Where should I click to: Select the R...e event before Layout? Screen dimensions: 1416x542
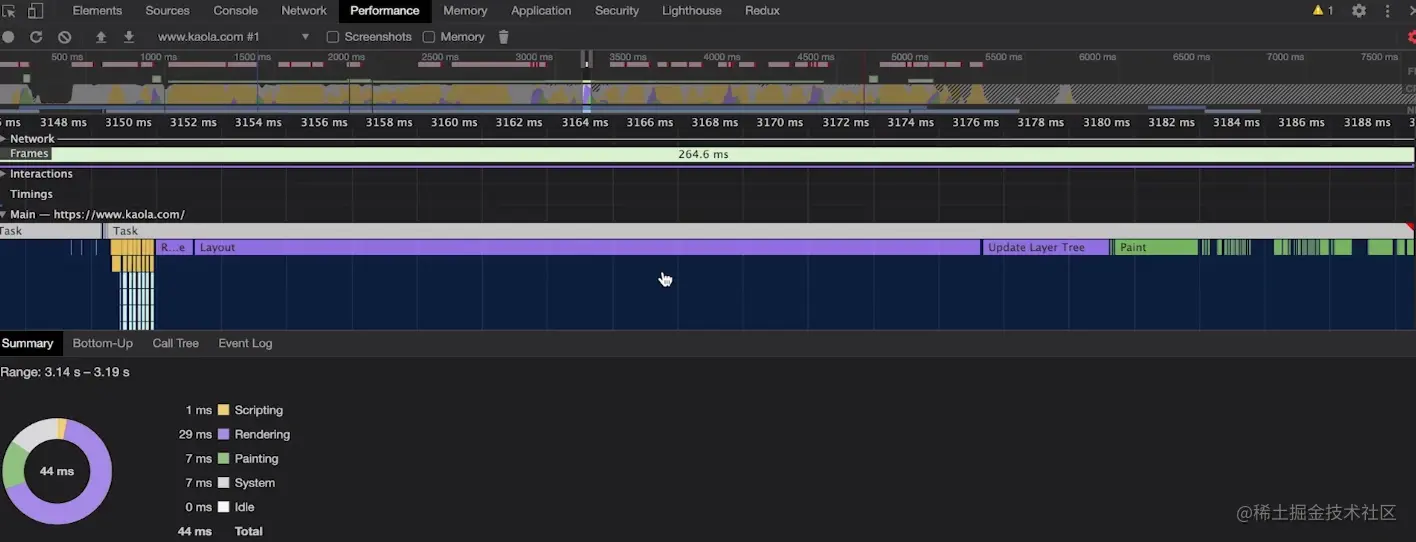coord(174,247)
